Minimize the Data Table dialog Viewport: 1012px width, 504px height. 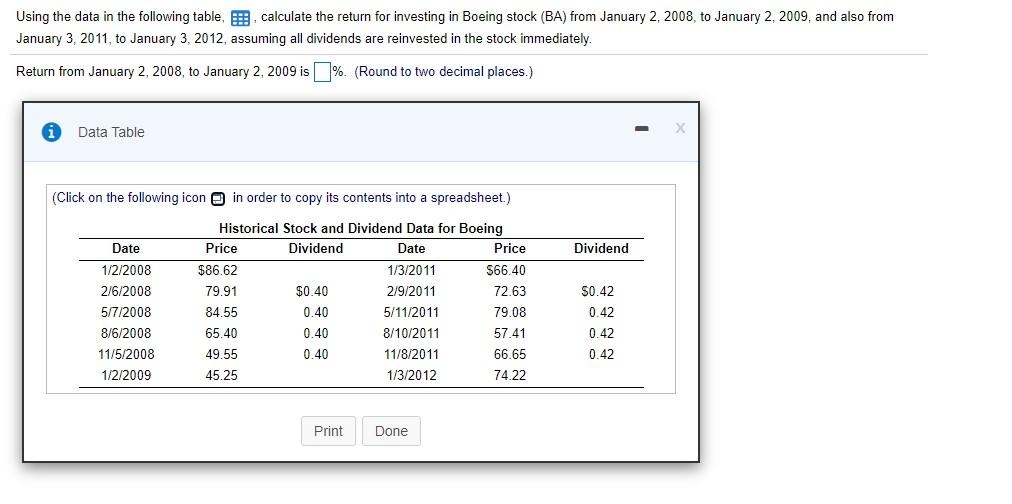click(641, 129)
